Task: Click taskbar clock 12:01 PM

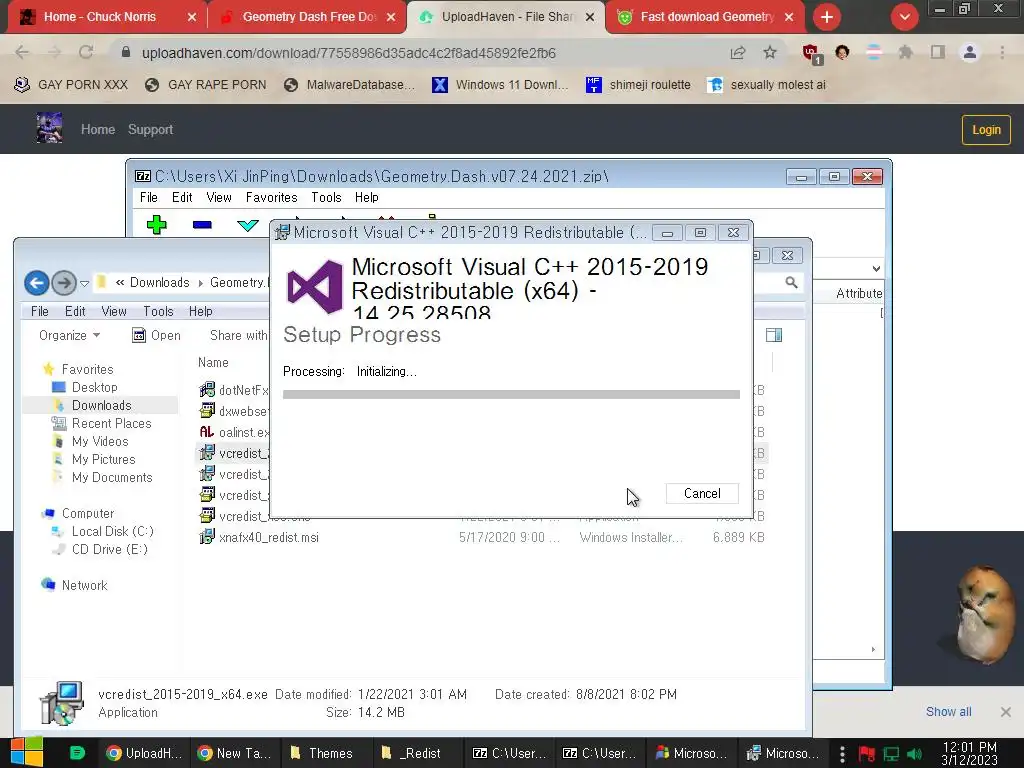Action: [x=970, y=753]
